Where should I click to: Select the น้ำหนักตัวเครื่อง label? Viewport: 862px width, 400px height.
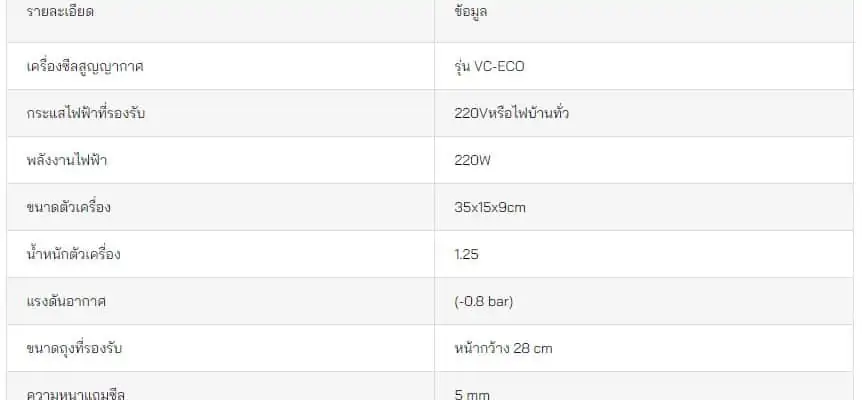73,254
